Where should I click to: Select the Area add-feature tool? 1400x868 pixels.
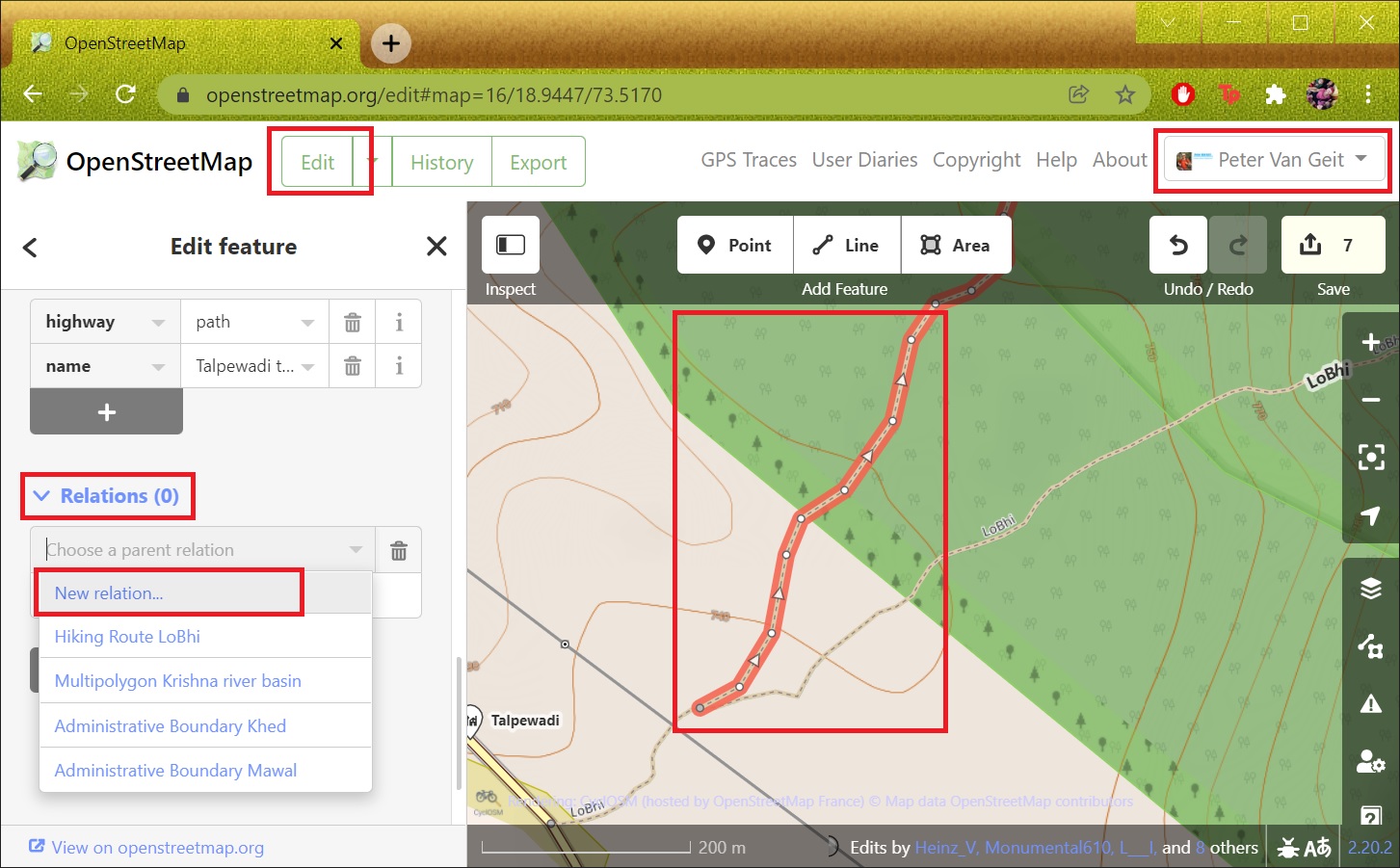956,245
